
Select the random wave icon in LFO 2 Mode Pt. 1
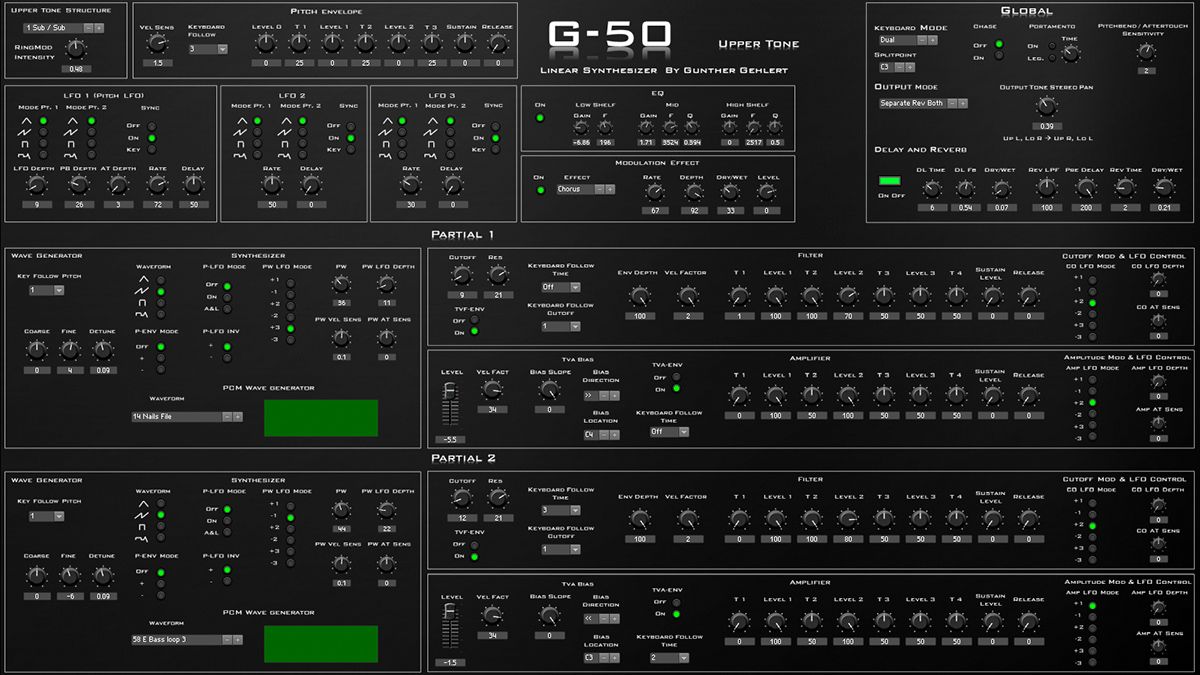pos(256,156)
